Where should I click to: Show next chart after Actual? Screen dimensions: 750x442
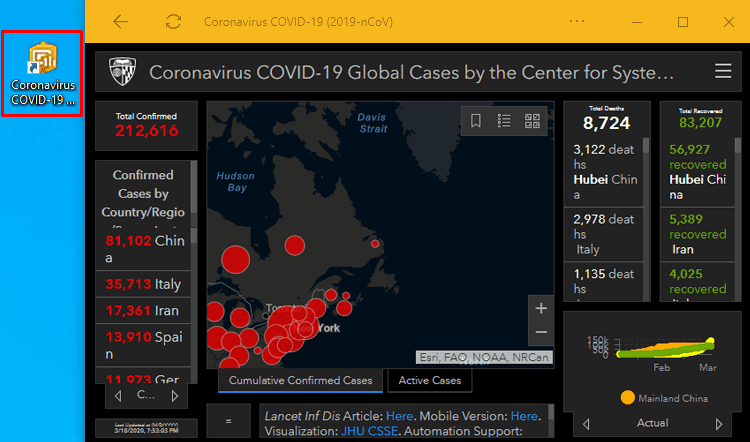[718, 424]
